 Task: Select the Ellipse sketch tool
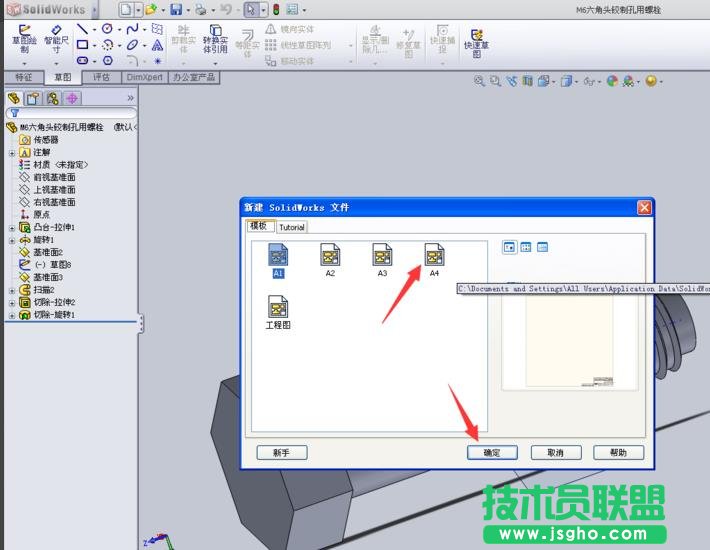coord(132,45)
